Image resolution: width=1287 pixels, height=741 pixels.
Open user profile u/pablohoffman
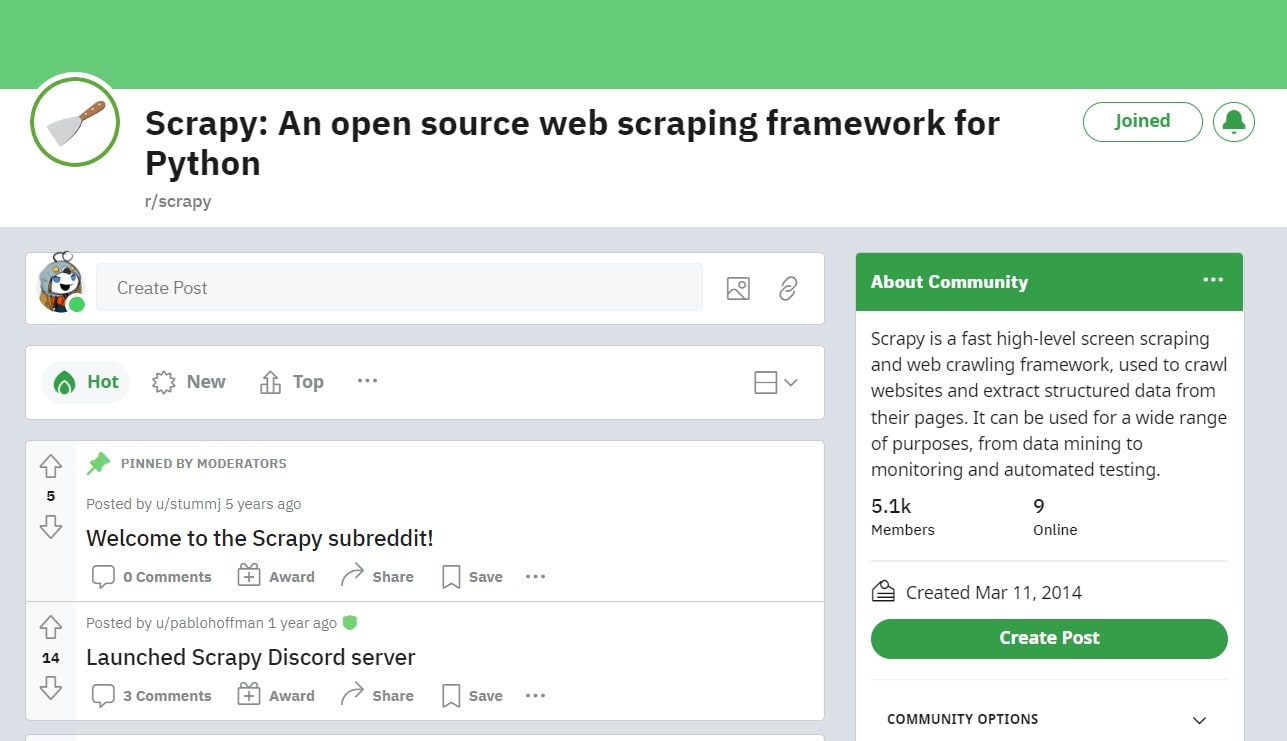(x=210, y=623)
